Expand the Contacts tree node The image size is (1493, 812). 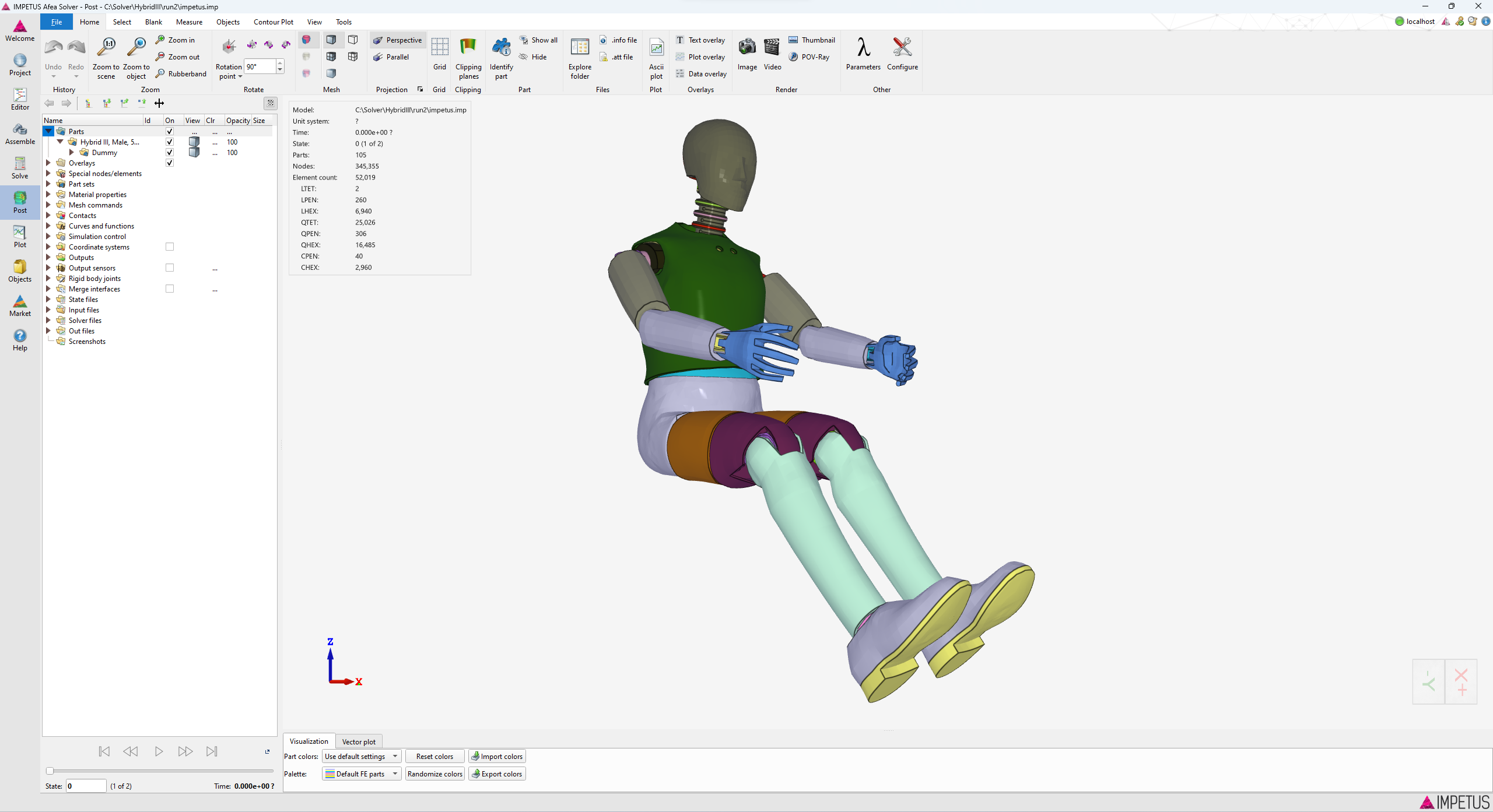(x=48, y=215)
